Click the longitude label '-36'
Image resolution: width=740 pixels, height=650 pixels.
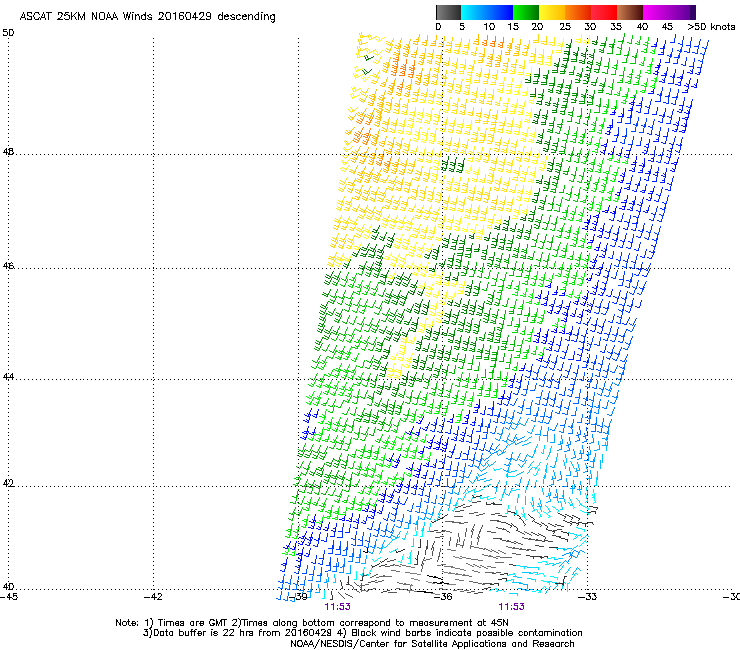[443, 597]
